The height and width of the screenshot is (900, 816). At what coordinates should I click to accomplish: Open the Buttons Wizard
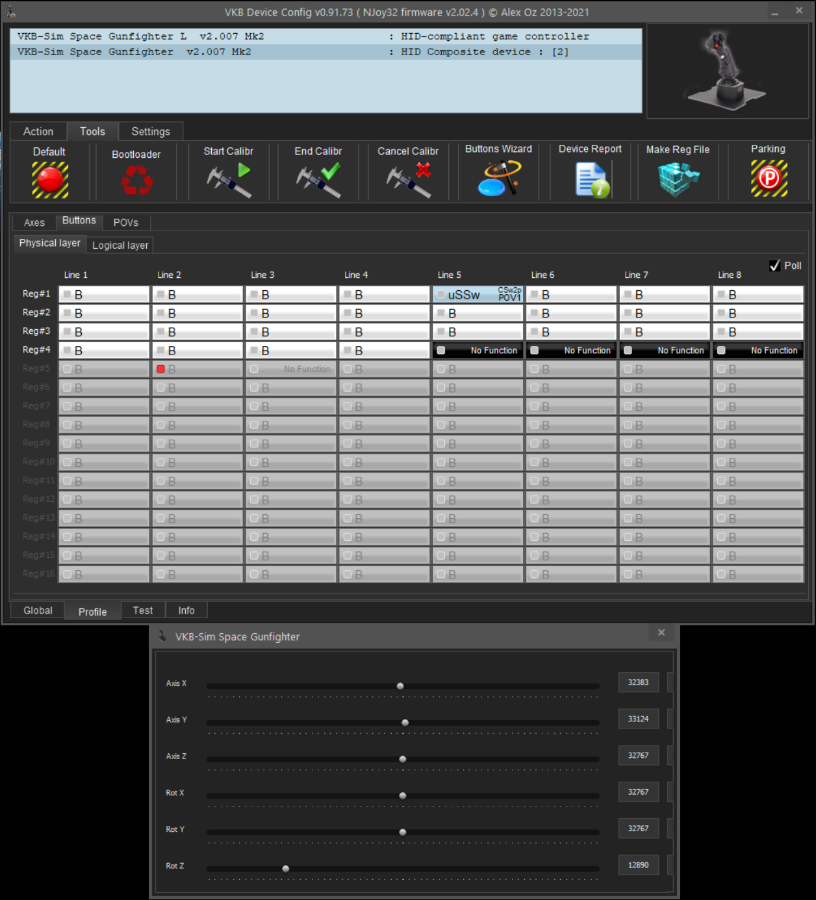point(499,178)
